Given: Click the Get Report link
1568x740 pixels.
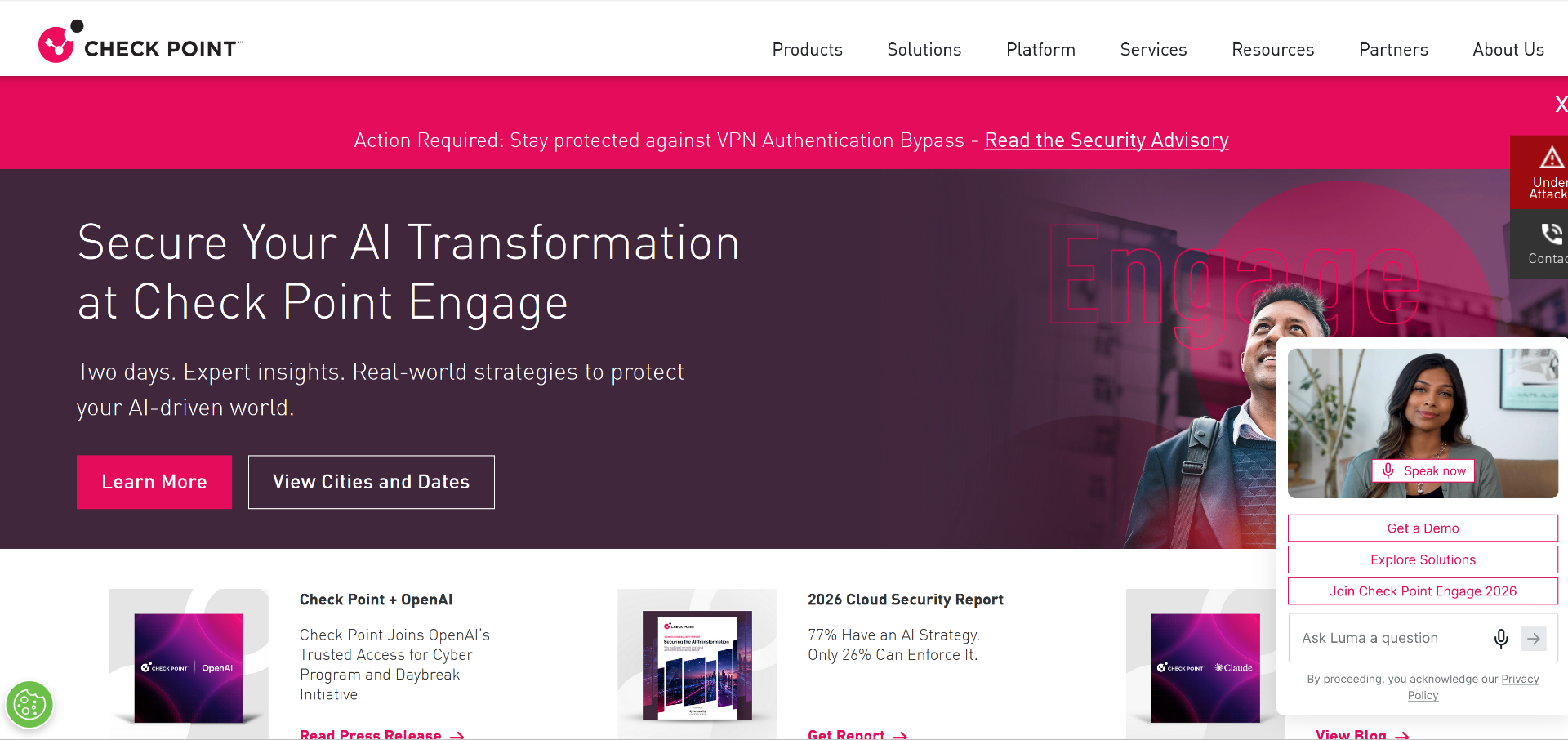Looking at the screenshot, I should (x=857, y=734).
